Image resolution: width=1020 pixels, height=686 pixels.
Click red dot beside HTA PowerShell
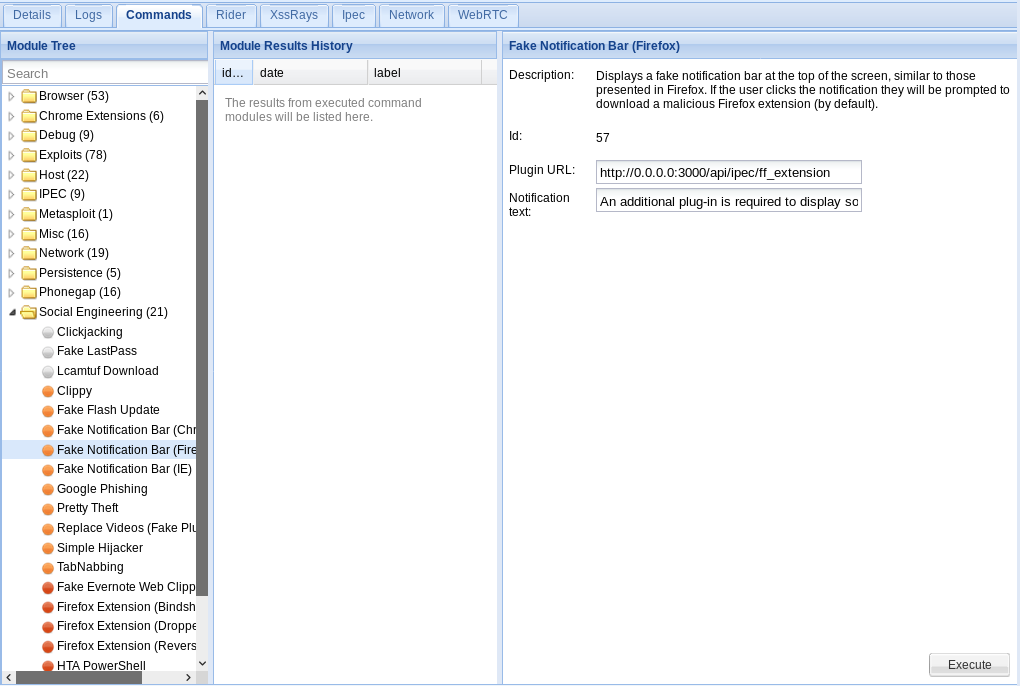click(x=47, y=666)
